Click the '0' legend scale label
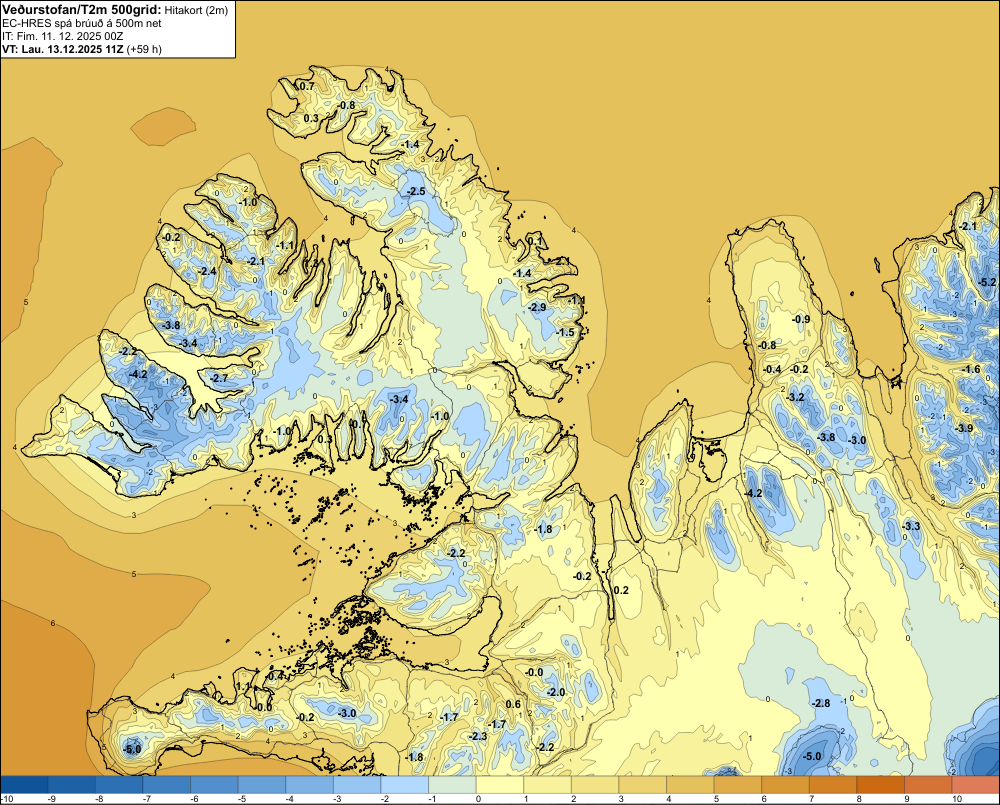The height and width of the screenshot is (805, 1000). click(x=478, y=799)
